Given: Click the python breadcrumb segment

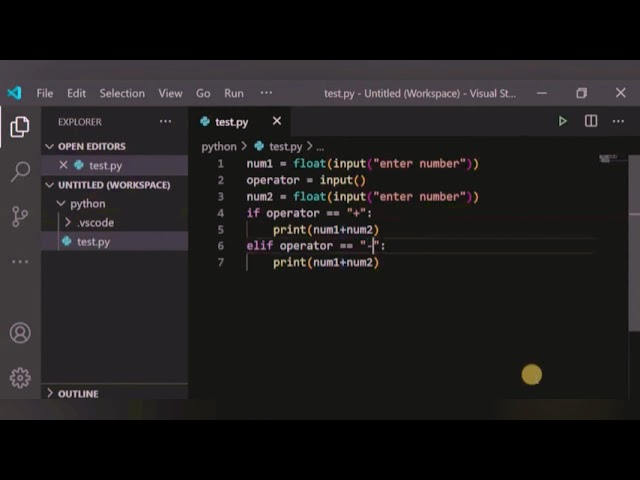Looking at the screenshot, I should [219, 146].
